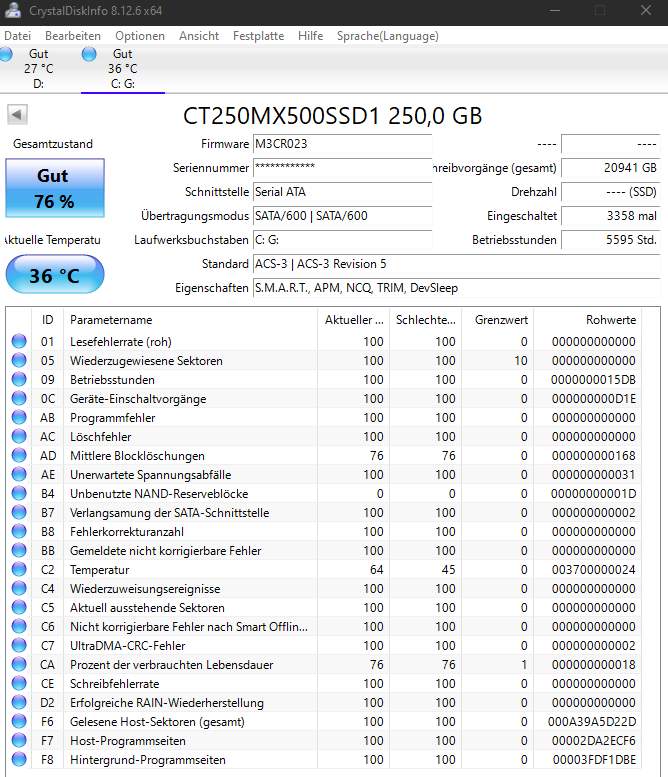Select the C: G: disk tab

click(x=123, y=68)
